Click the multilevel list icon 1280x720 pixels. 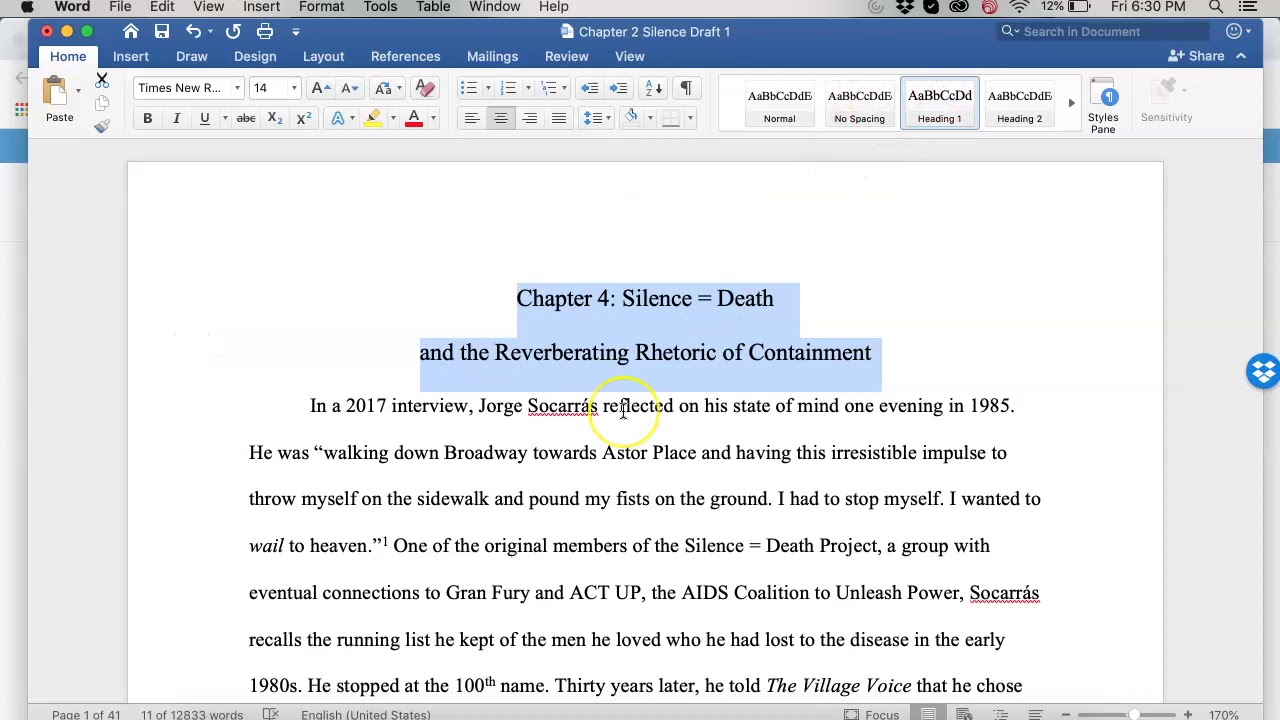coord(548,88)
